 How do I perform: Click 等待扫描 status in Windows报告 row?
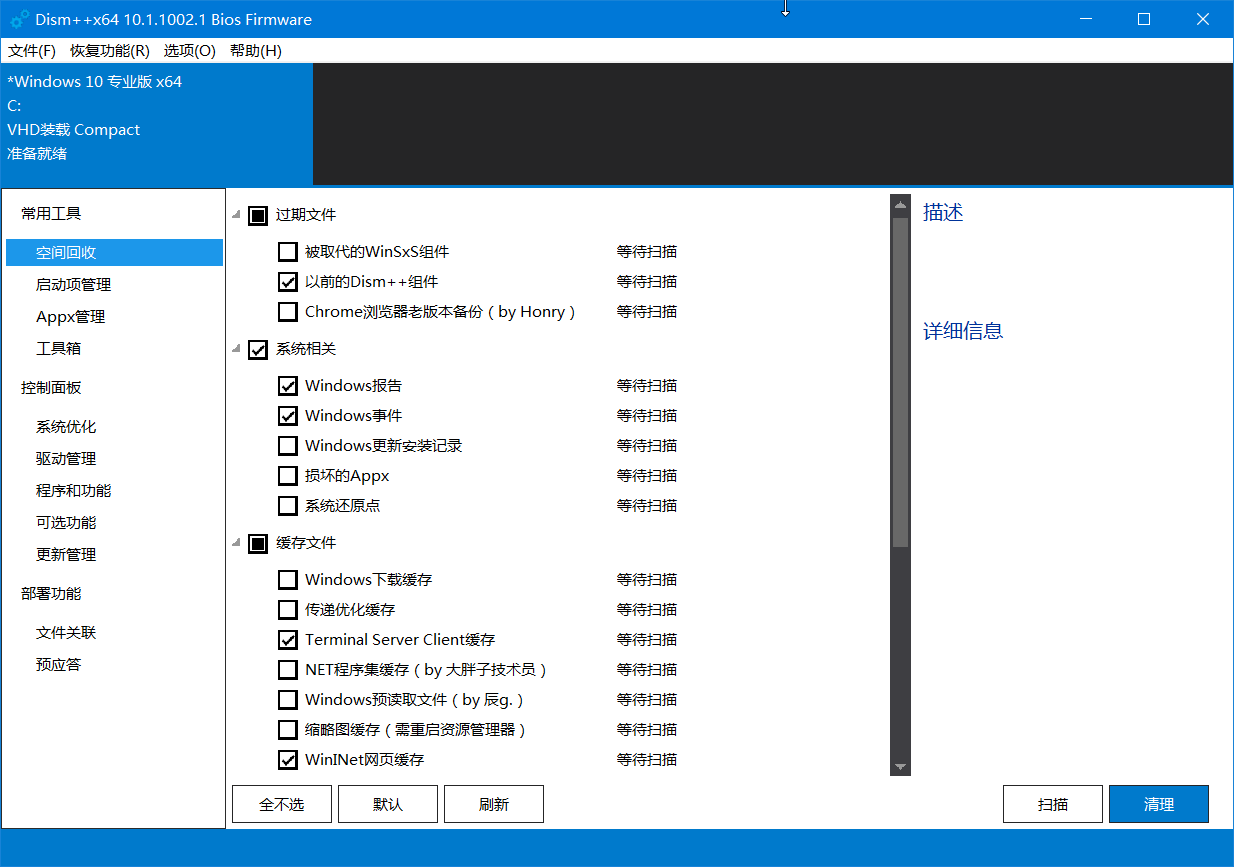pos(647,386)
